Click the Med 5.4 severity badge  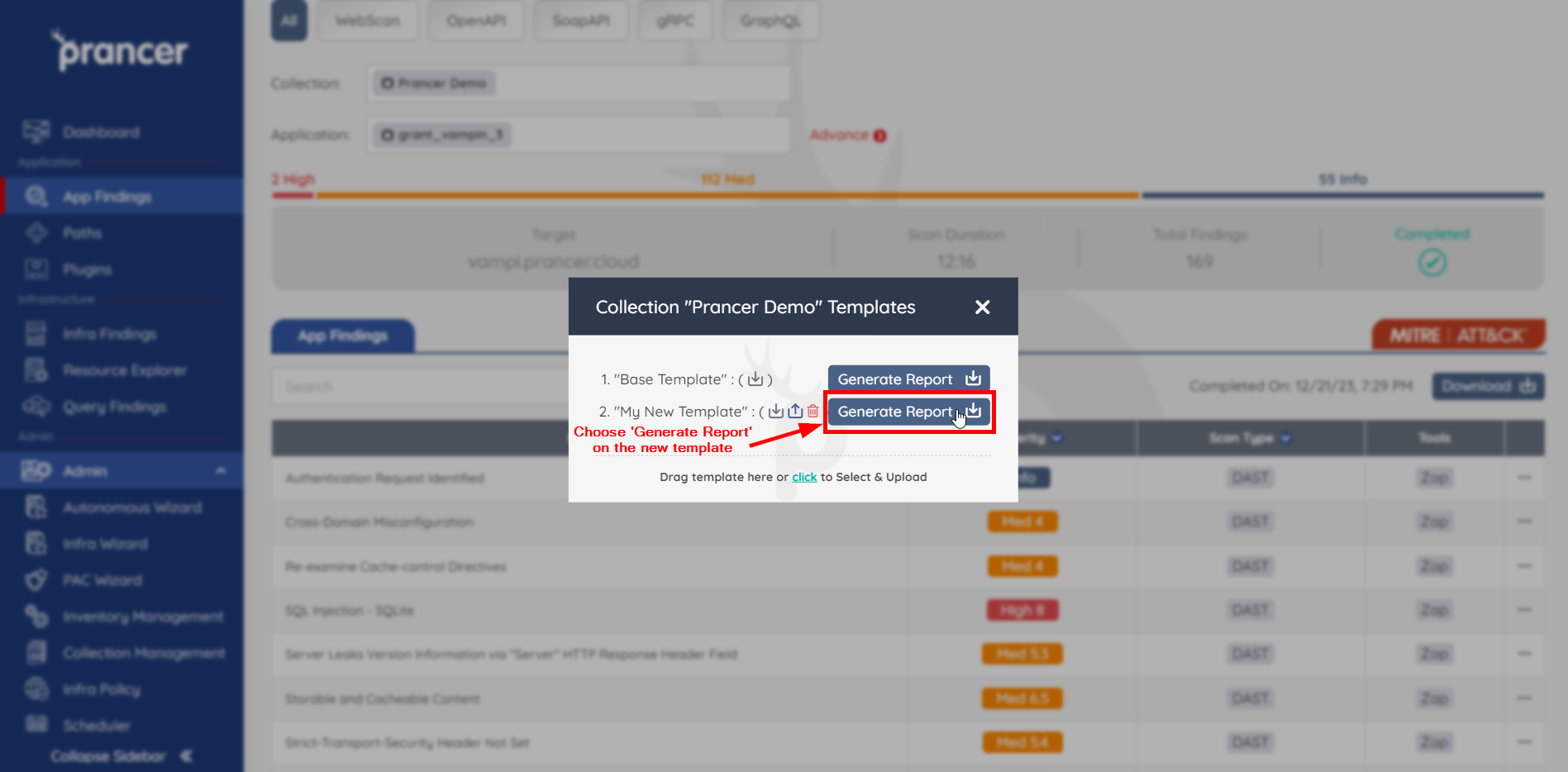click(1022, 742)
